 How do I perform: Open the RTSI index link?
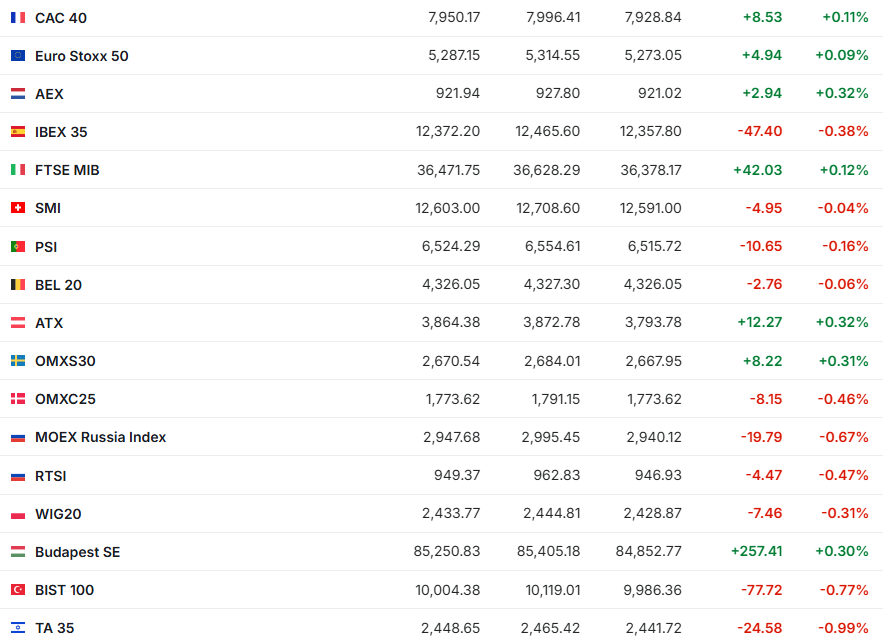point(50,476)
